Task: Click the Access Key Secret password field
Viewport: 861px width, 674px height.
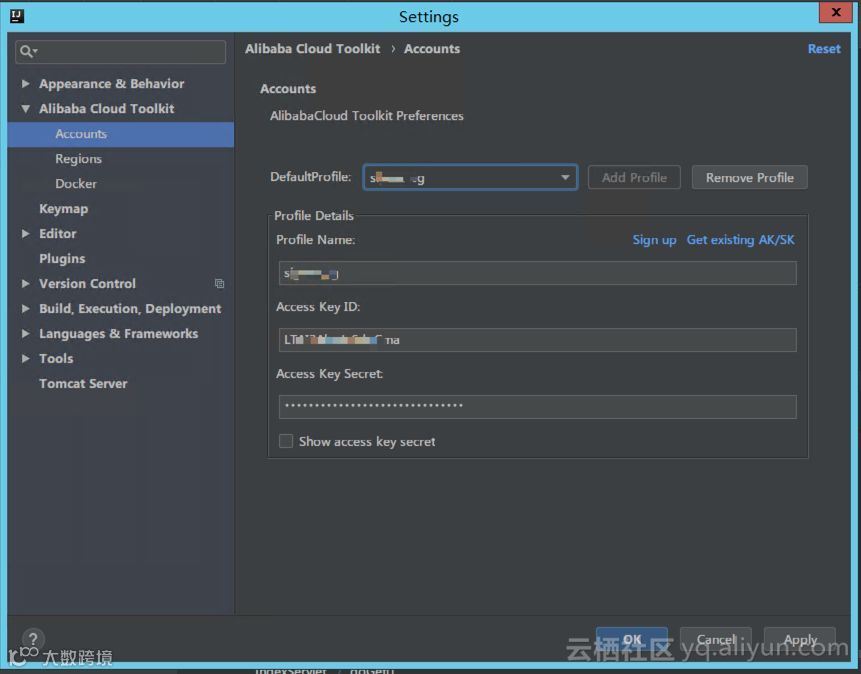Action: coord(538,406)
